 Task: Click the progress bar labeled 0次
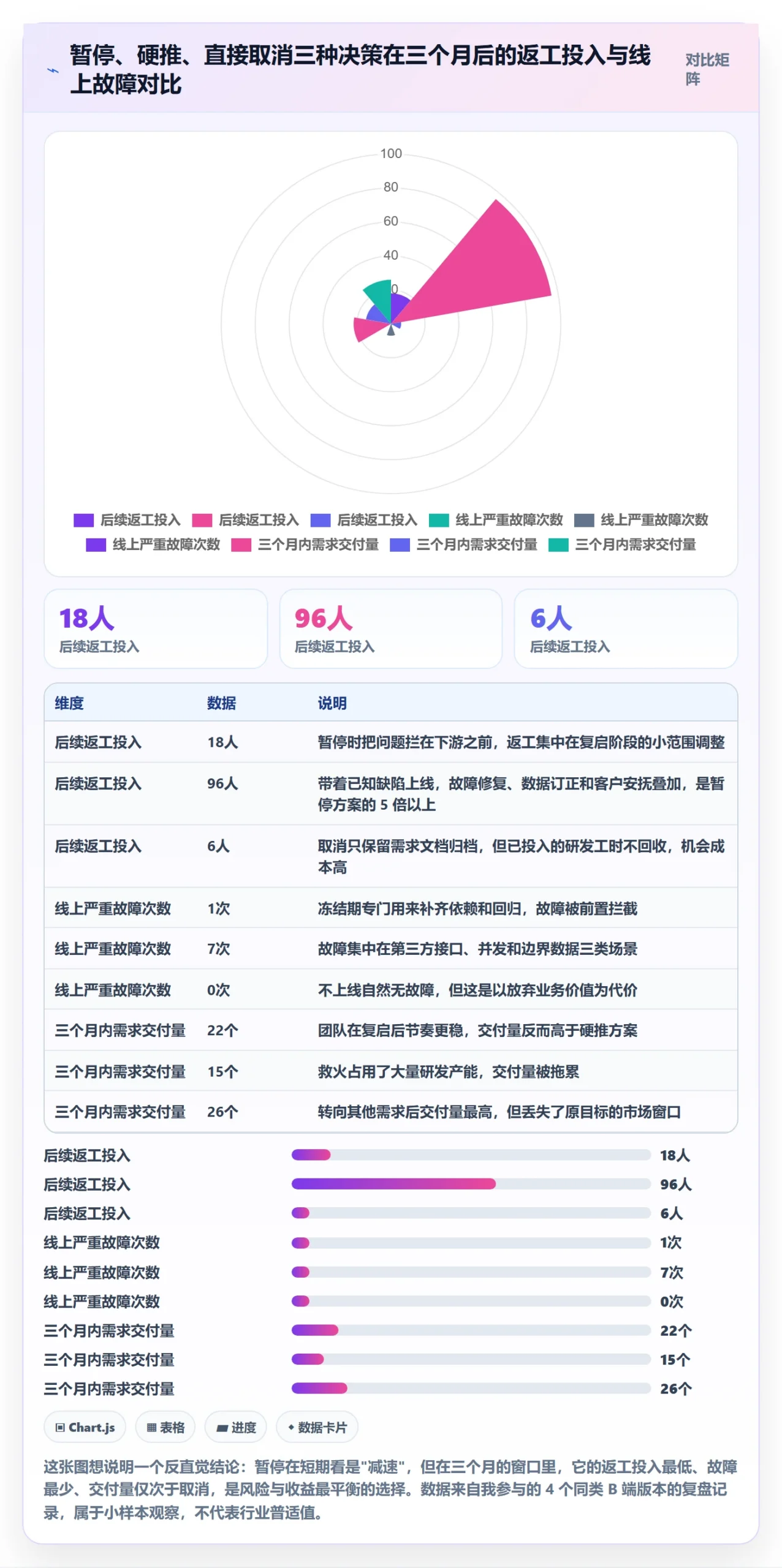tap(471, 1301)
